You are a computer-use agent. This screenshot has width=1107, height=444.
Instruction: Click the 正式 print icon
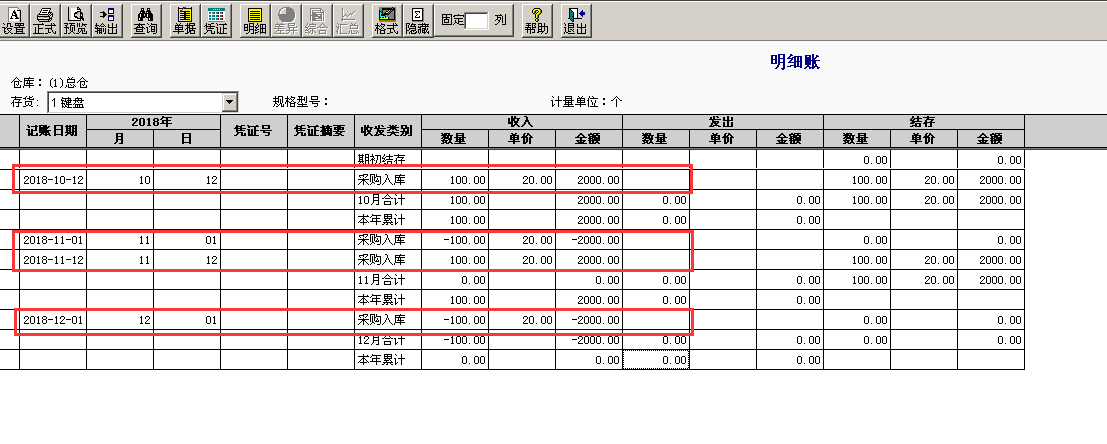(x=44, y=19)
